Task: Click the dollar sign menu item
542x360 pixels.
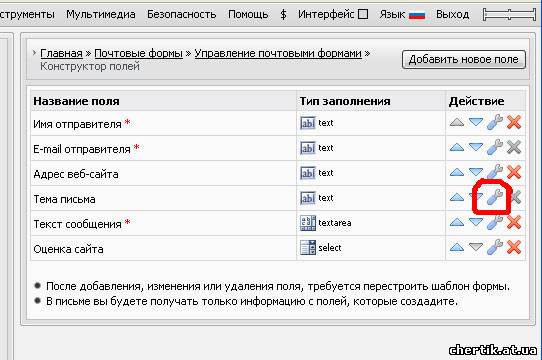Action: pyautogui.click(x=283, y=15)
